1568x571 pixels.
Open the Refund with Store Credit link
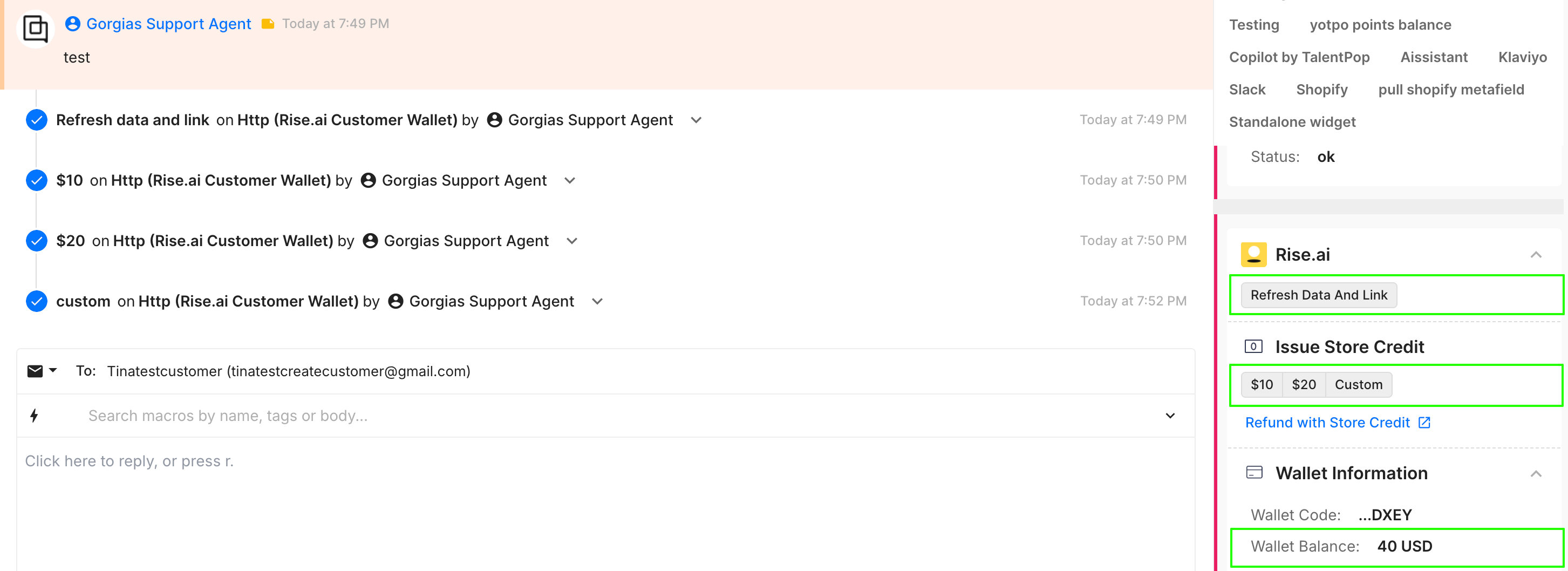pos(1327,423)
